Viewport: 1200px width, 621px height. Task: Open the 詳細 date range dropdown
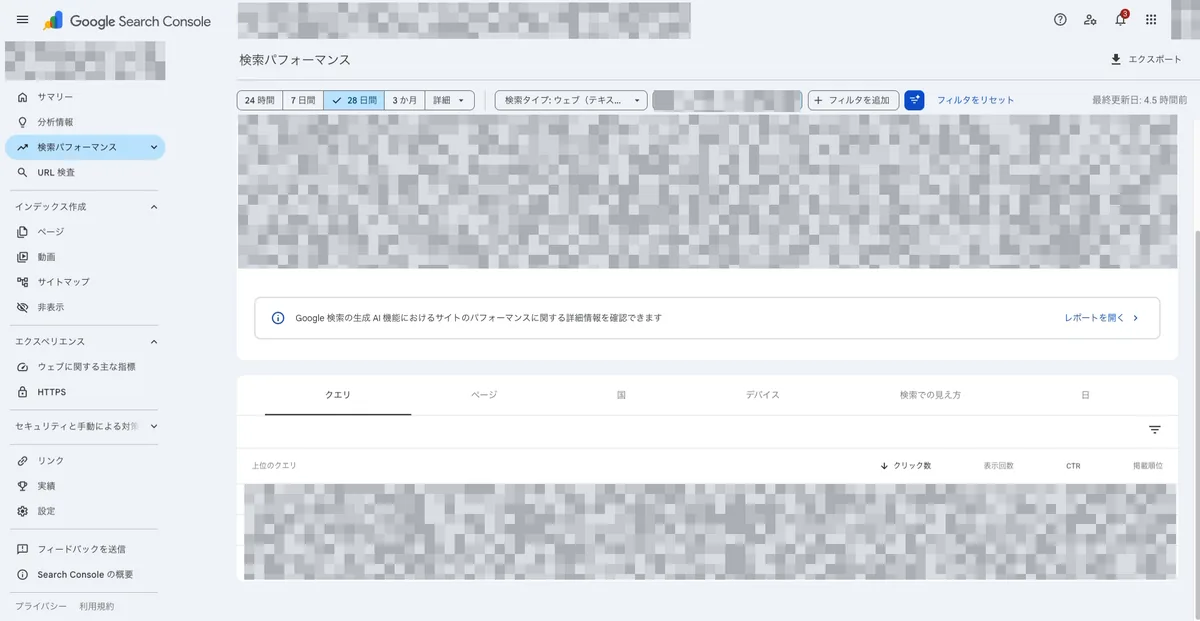pos(449,100)
